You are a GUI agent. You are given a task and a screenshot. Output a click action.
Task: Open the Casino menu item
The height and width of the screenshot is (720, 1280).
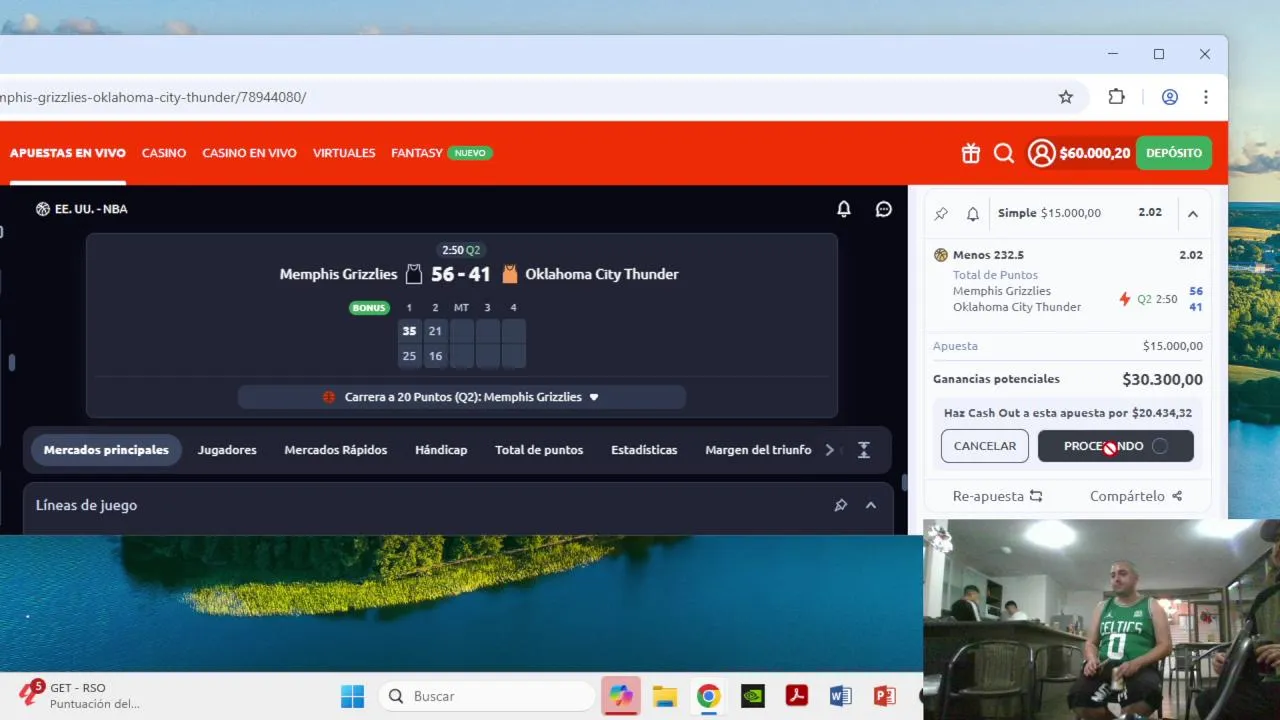point(164,153)
